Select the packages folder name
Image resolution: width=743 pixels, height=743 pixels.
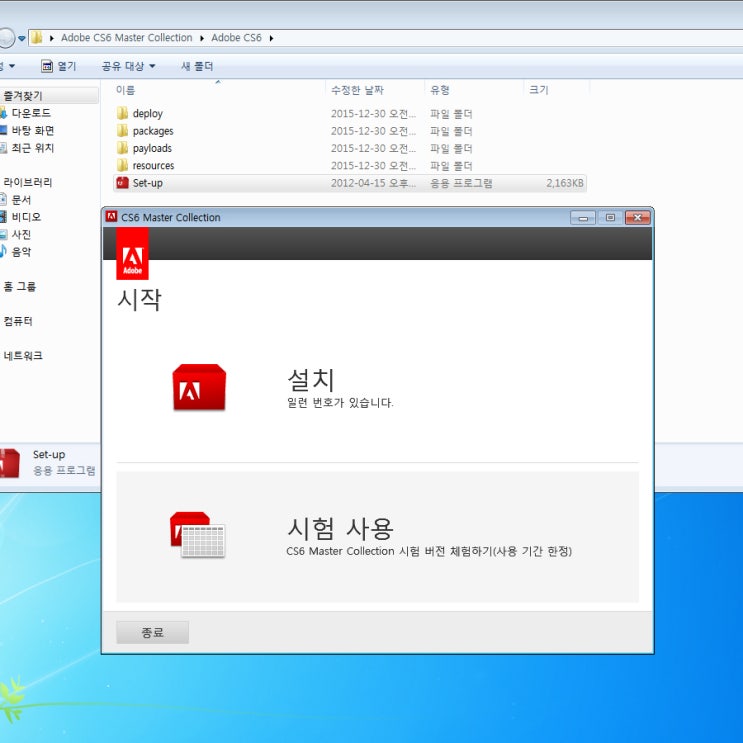pyautogui.click(x=153, y=131)
